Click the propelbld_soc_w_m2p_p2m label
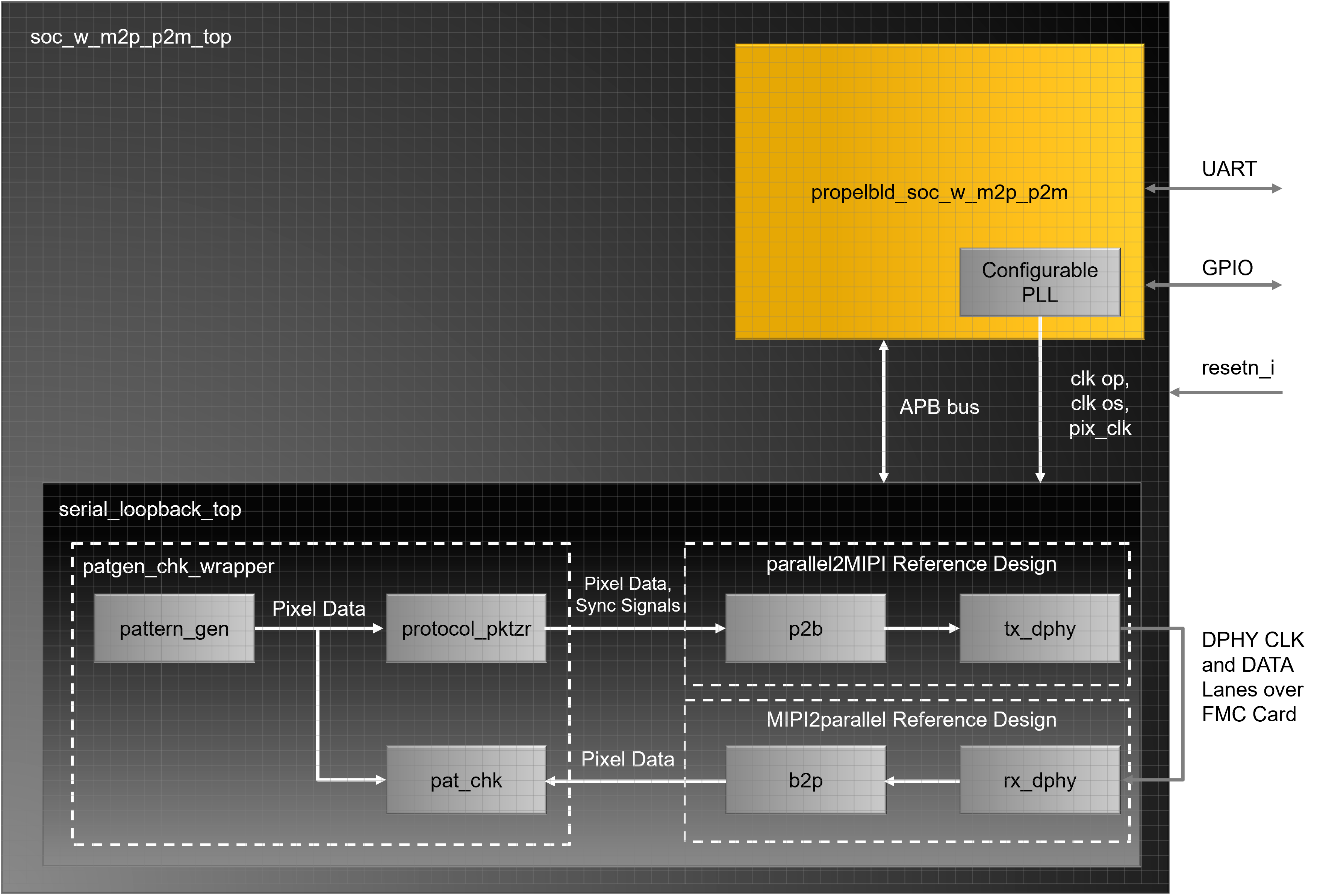The width and height of the screenshot is (1323, 896). pos(939,192)
